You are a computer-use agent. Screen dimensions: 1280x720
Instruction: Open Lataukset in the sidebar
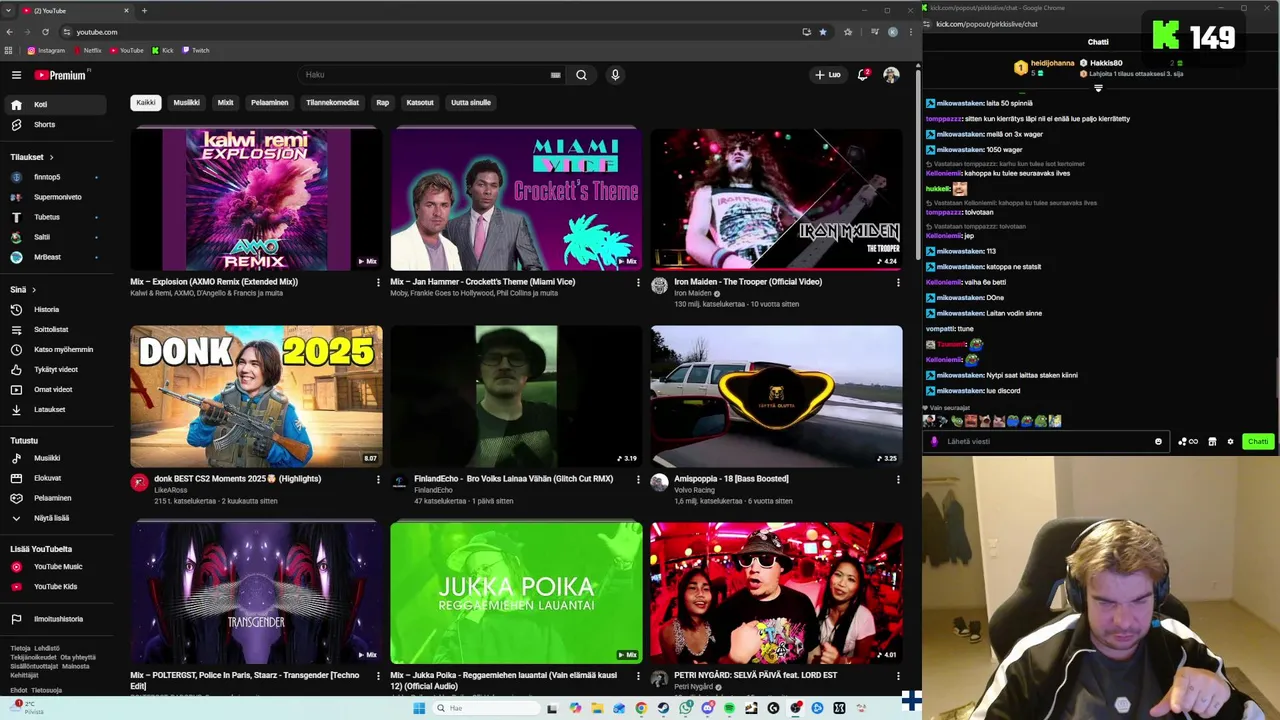tap(56, 410)
